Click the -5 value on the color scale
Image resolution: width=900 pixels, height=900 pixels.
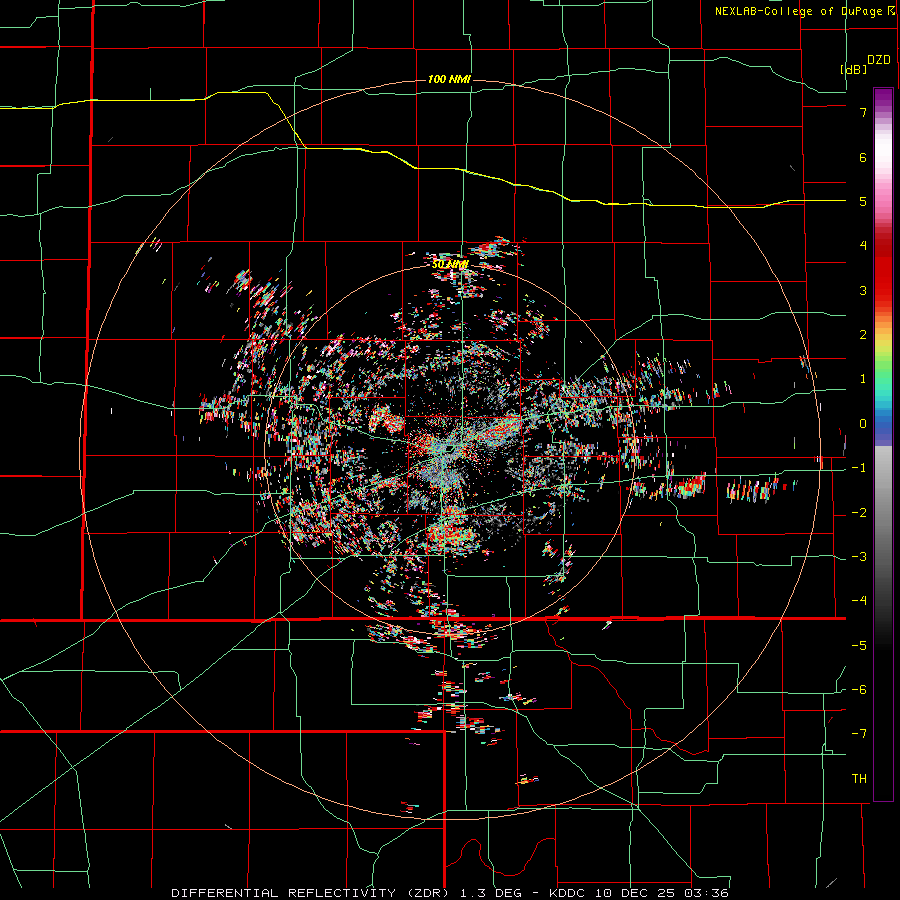(x=859, y=646)
